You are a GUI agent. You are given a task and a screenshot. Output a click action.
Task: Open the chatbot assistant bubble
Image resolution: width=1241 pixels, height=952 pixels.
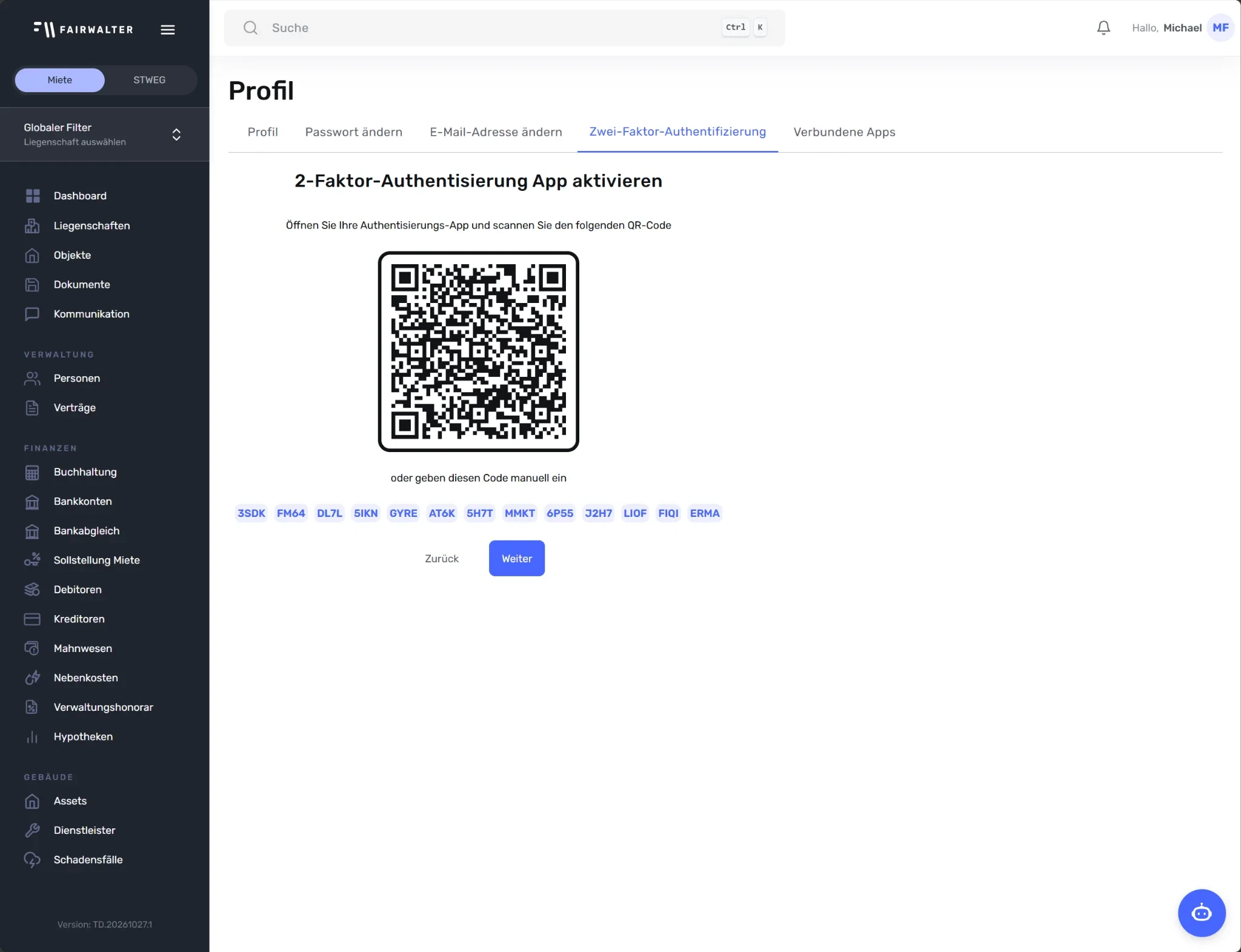point(1201,913)
